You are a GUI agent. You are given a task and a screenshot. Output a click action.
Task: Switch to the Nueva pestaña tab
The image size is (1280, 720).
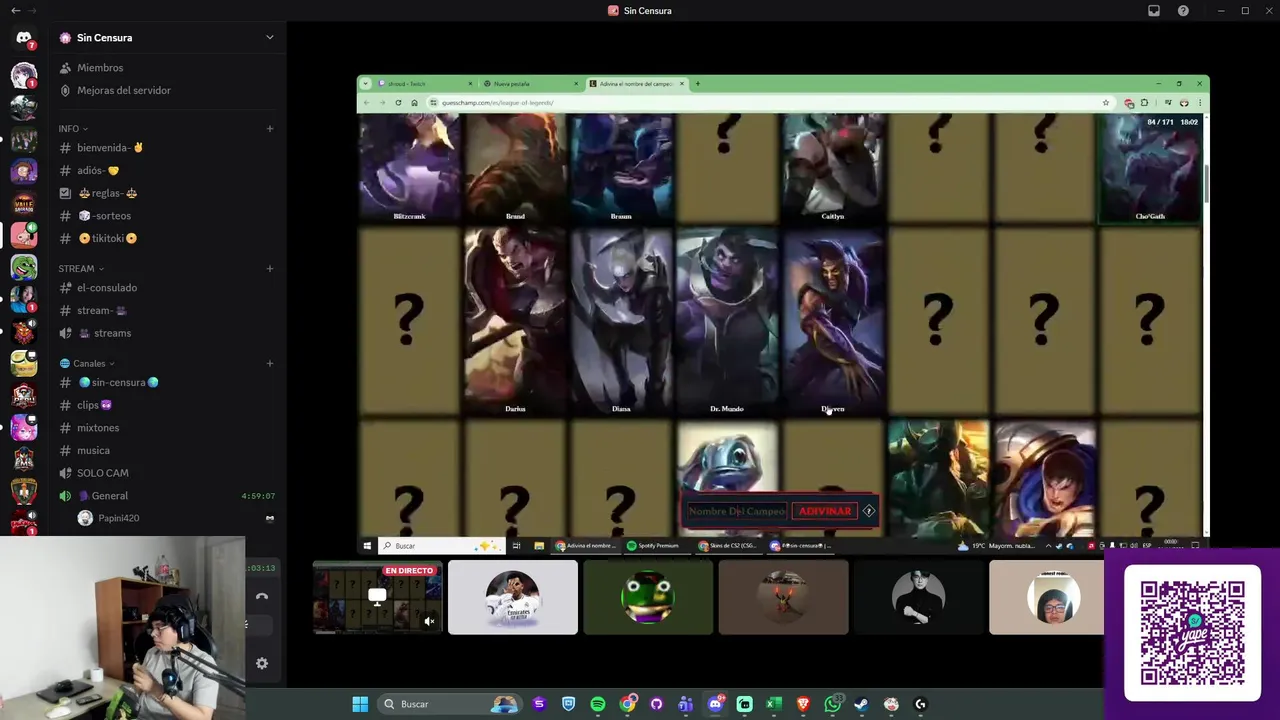530,84
